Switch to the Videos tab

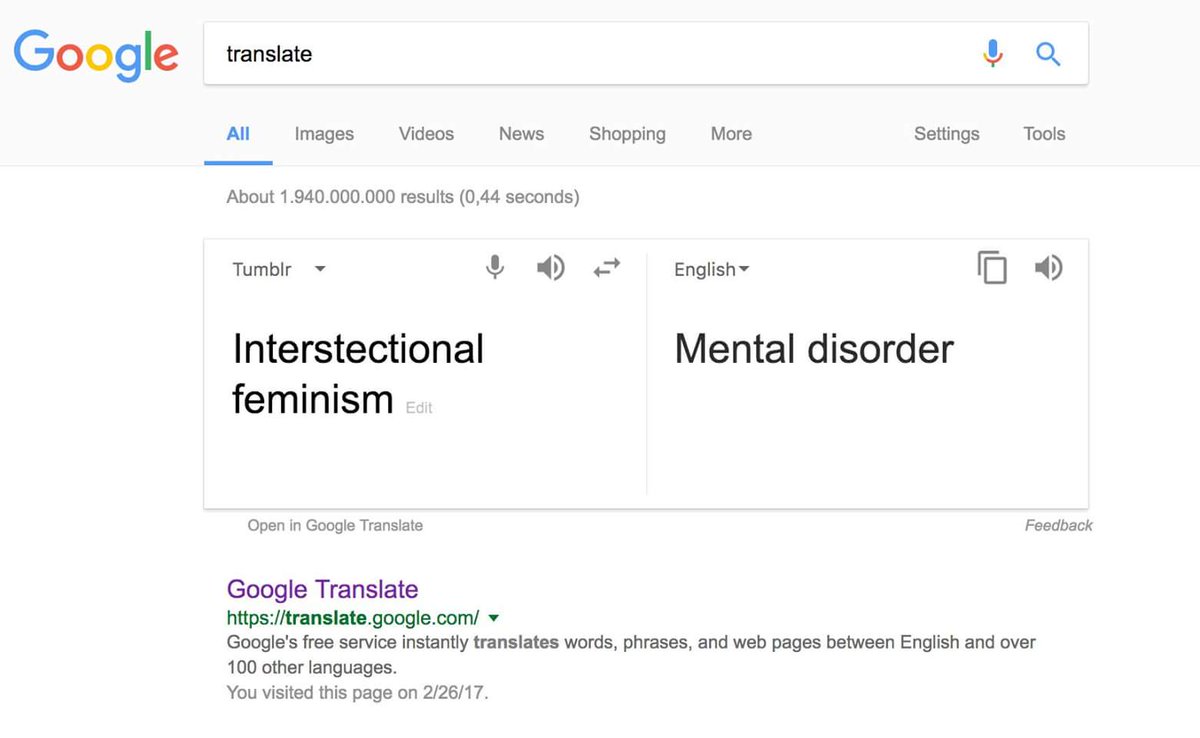click(426, 134)
